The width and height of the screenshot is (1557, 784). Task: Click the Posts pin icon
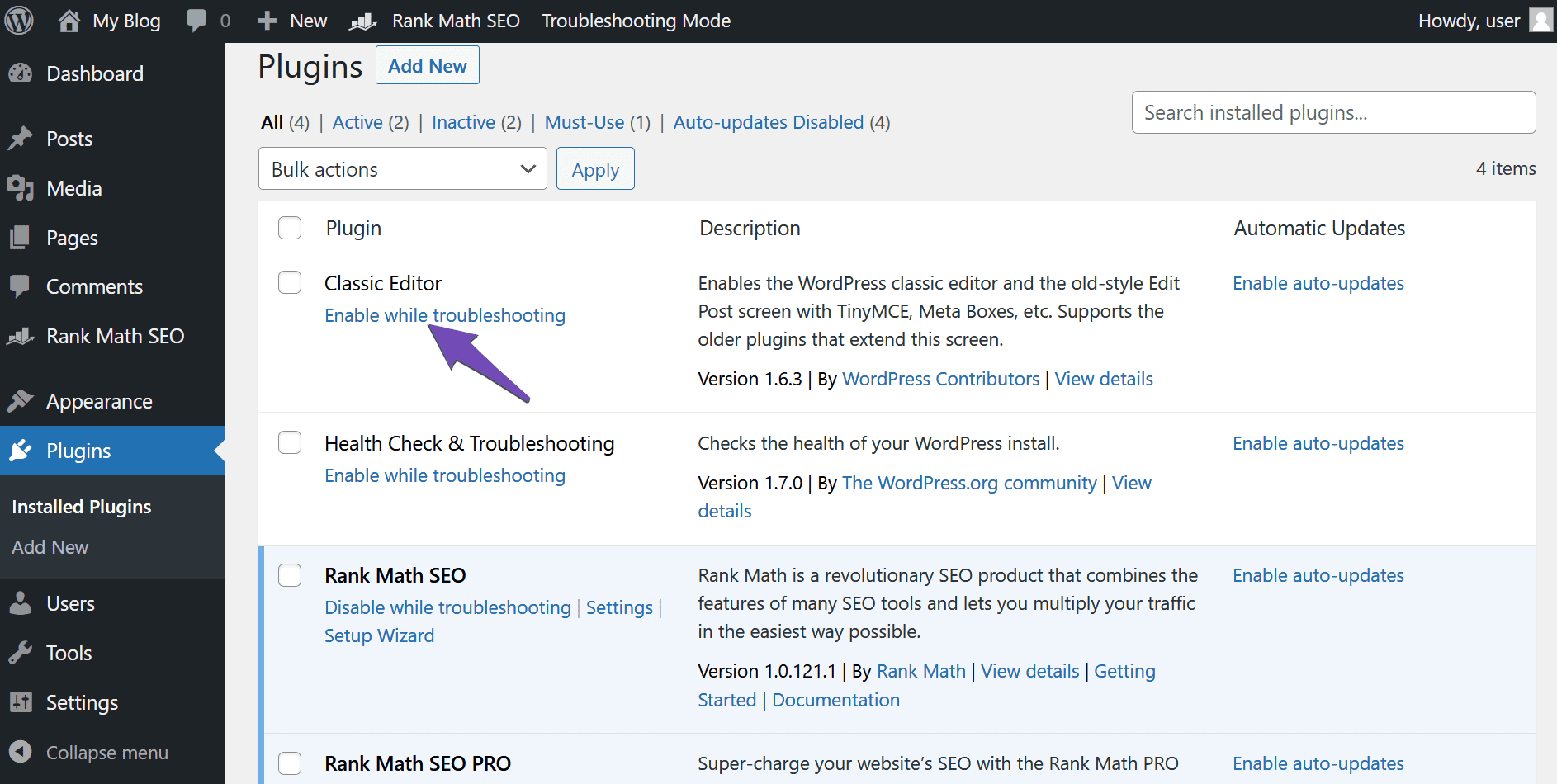coord(21,139)
